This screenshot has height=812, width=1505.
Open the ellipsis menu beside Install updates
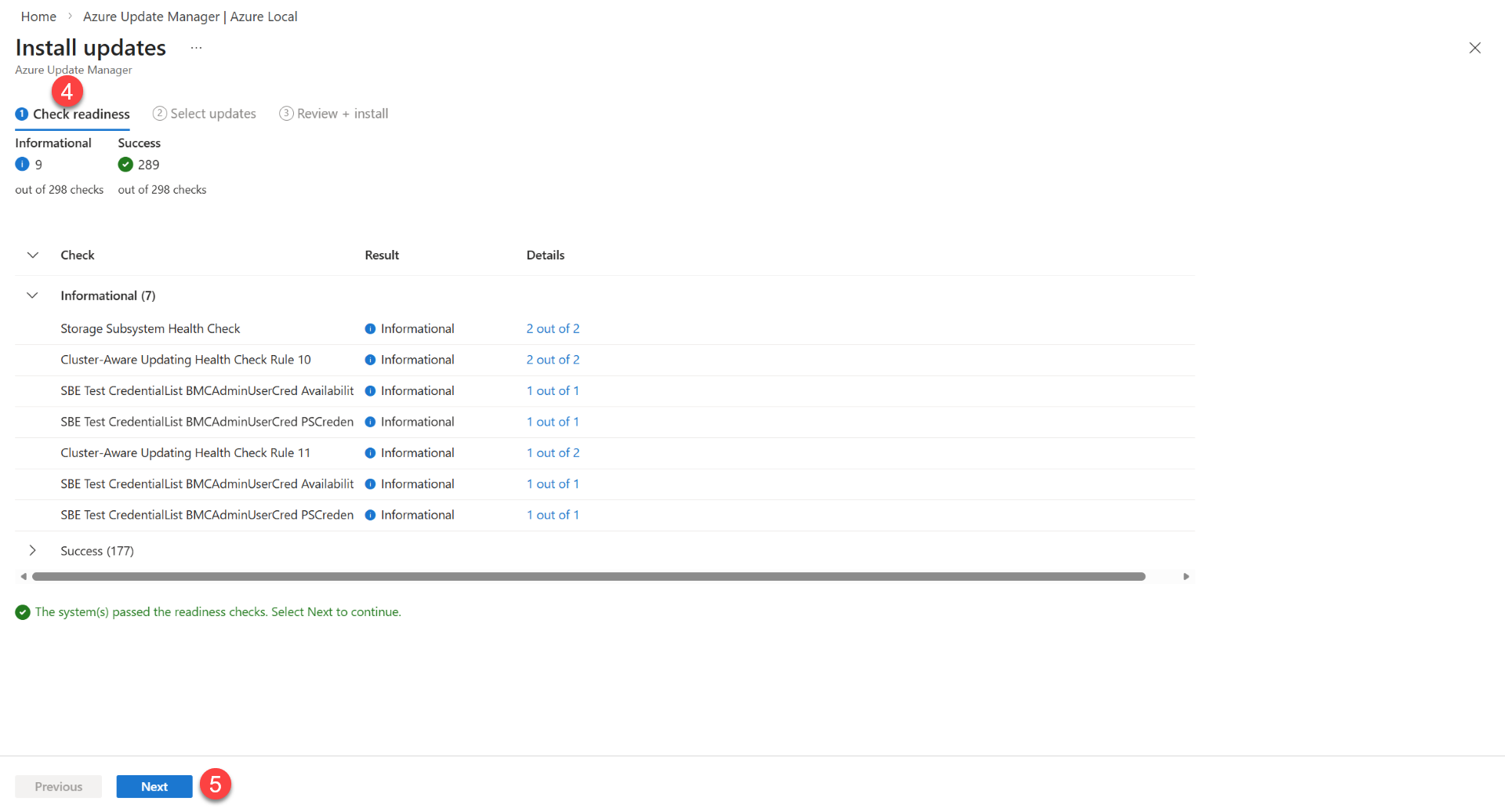[x=196, y=49]
